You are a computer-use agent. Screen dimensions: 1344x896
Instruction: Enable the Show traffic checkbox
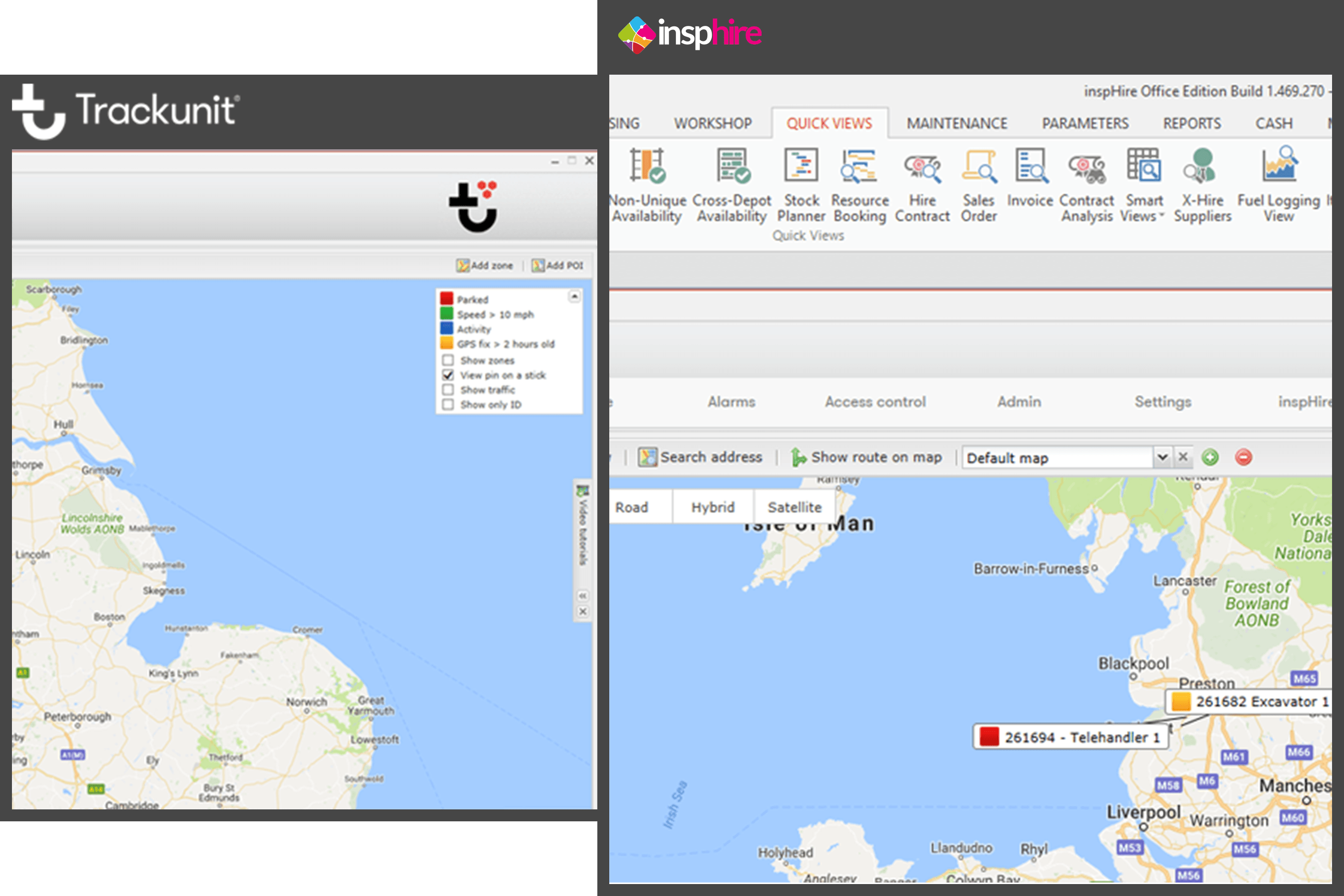(448, 390)
